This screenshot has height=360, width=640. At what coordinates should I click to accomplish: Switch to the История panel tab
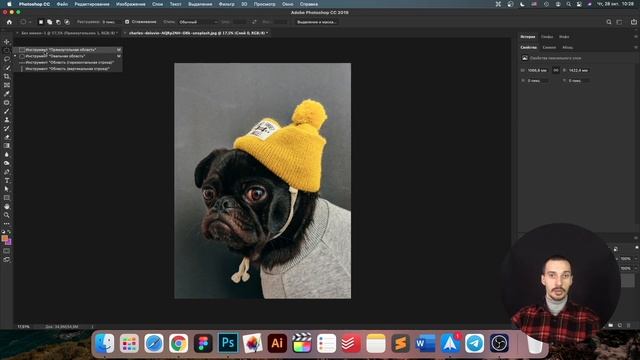(x=527, y=37)
